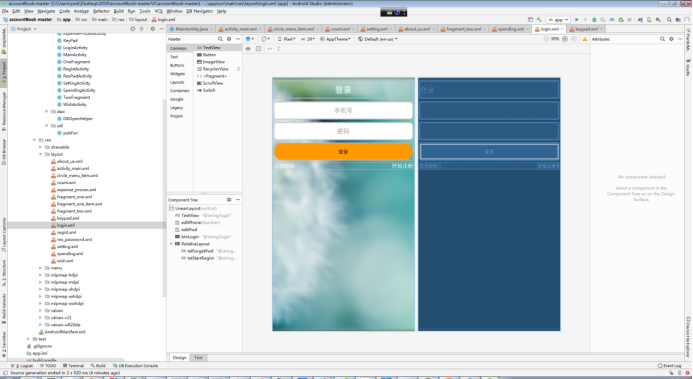Switch to the MainActivity.java tab
This screenshot has height=379, width=693.
[x=191, y=29]
